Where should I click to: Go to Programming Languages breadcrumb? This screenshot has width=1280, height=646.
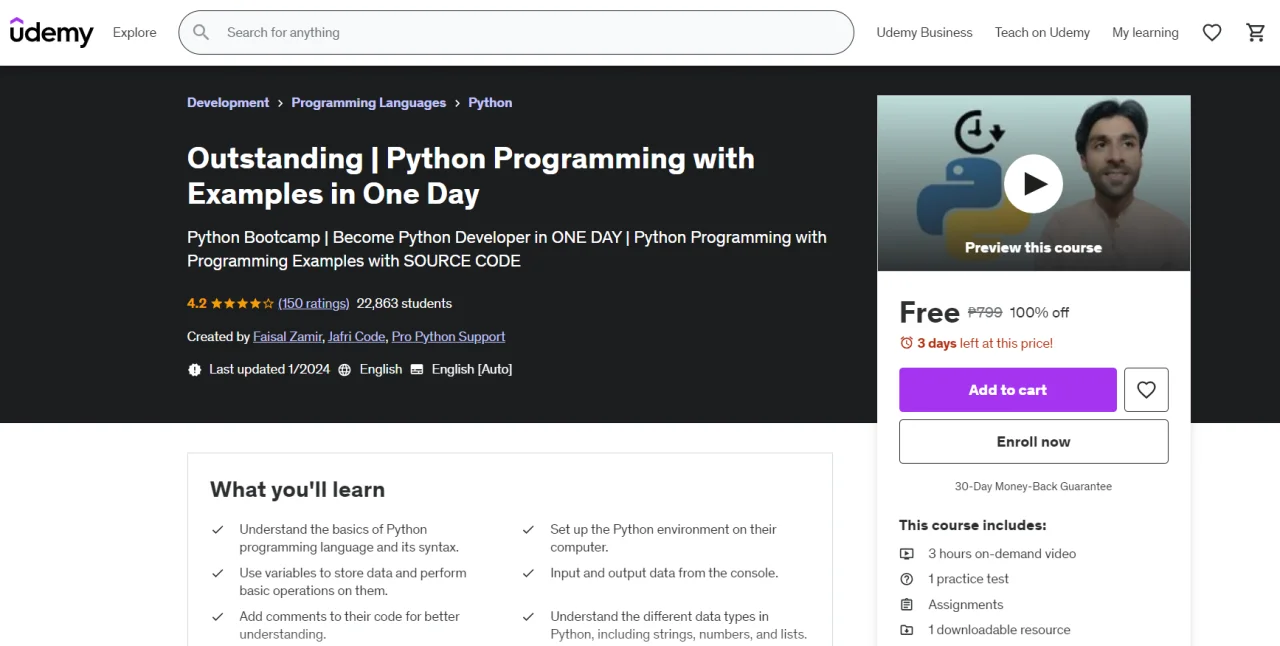pyautogui.click(x=369, y=103)
